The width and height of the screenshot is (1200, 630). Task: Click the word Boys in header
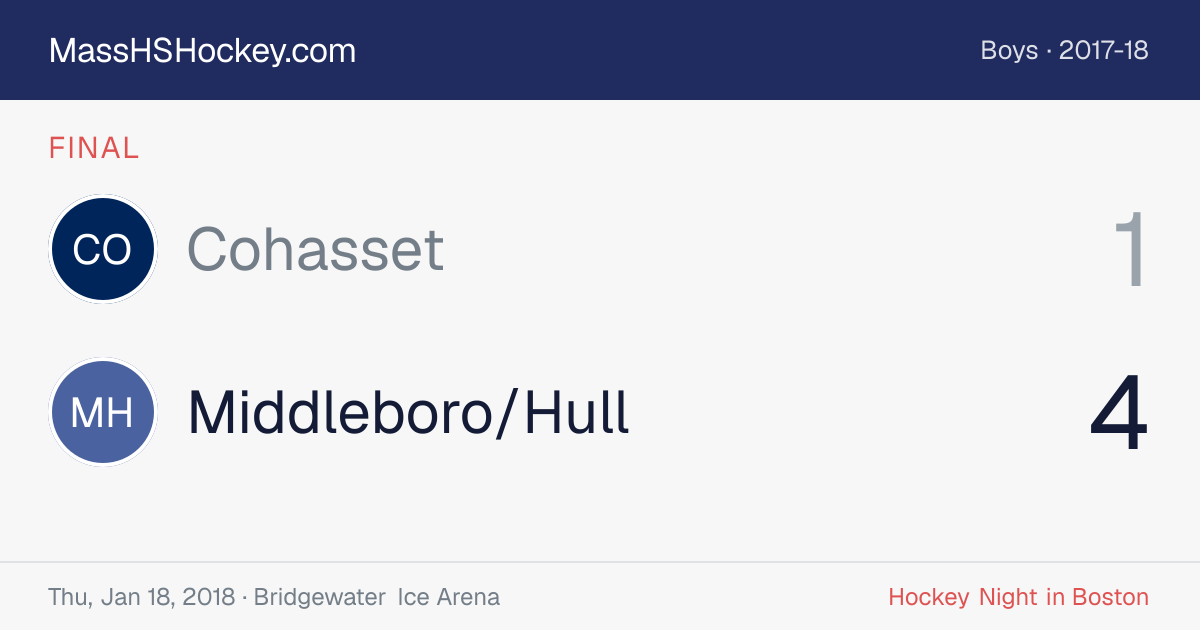1009,50
